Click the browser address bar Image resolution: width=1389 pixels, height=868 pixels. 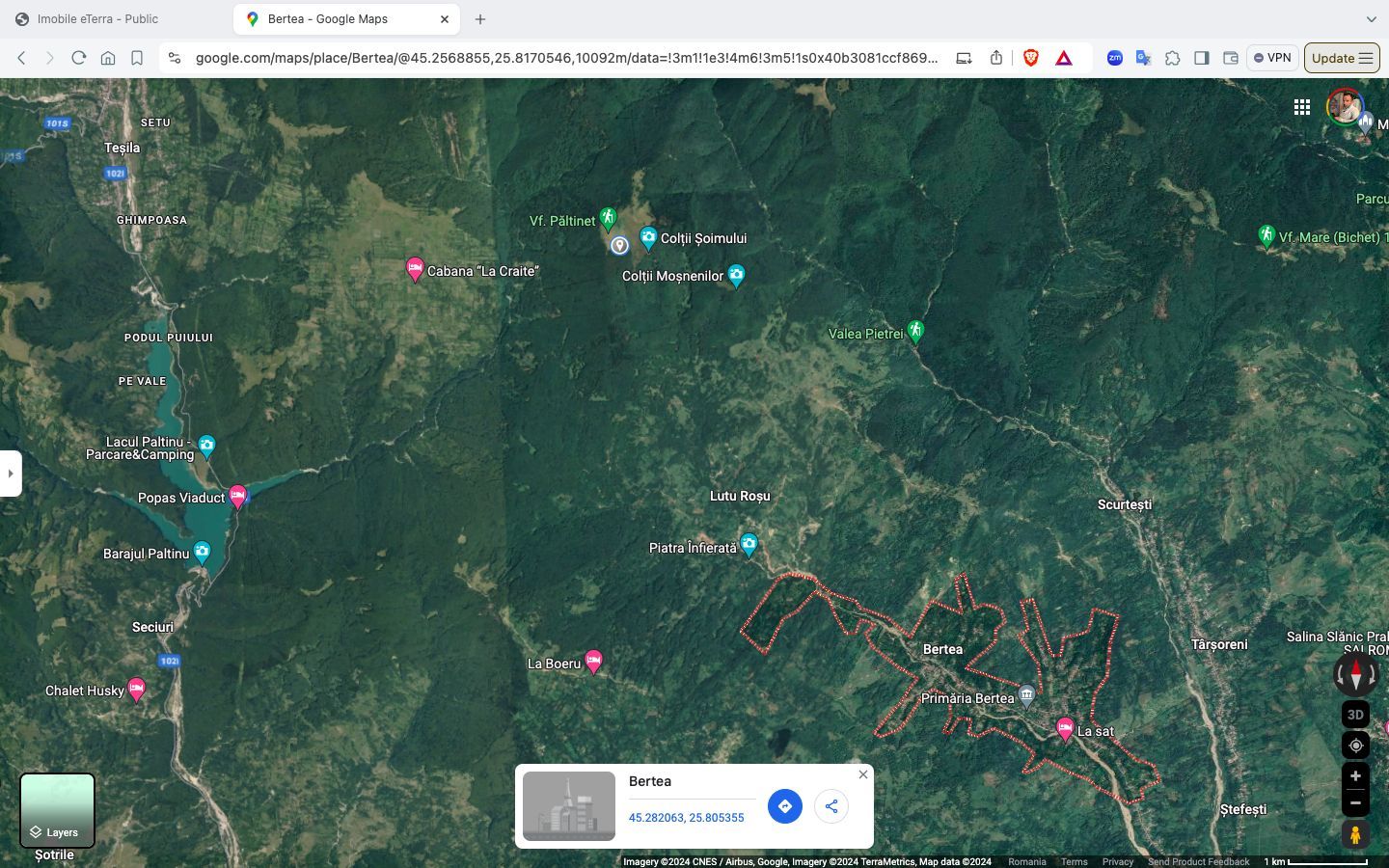coord(567,58)
